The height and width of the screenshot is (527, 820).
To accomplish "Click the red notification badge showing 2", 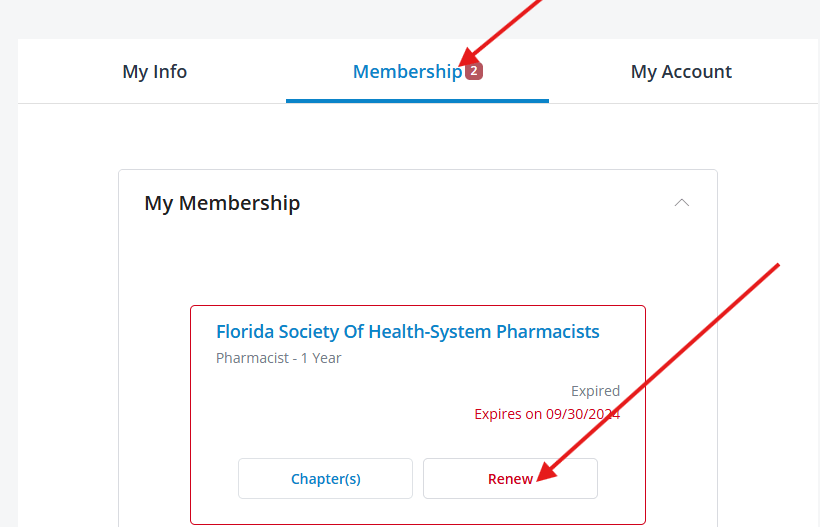I will click(474, 71).
